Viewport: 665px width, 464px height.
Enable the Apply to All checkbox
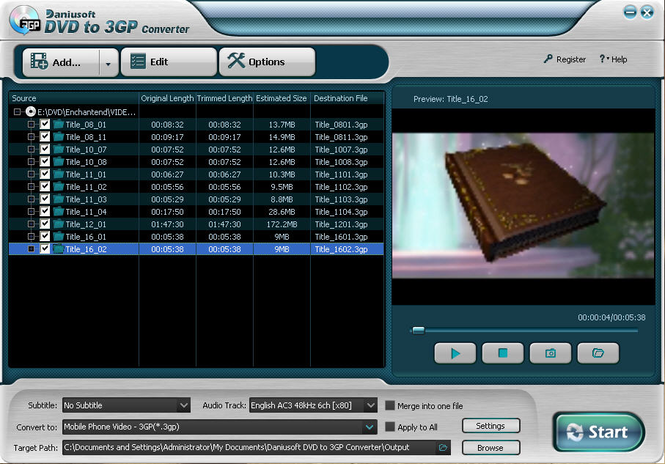point(390,427)
